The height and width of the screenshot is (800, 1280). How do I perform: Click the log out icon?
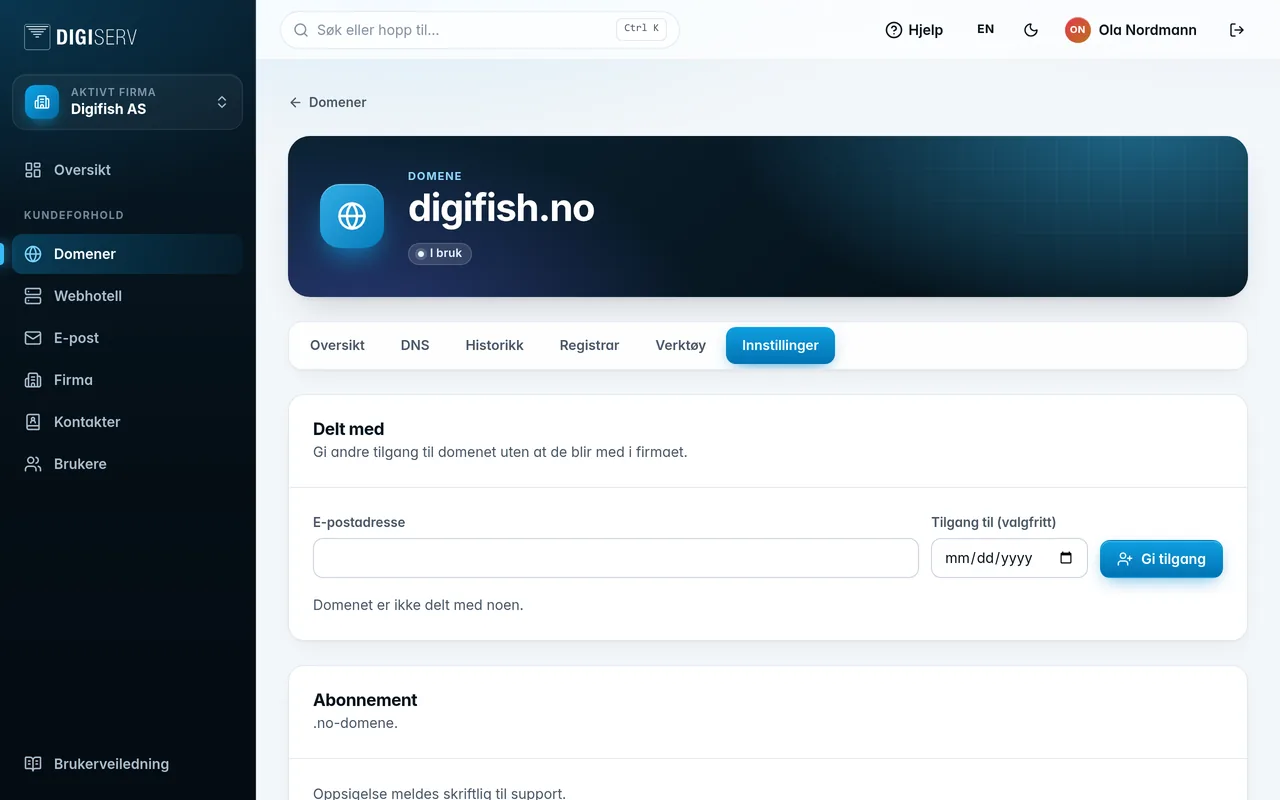(x=1237, y=30)
